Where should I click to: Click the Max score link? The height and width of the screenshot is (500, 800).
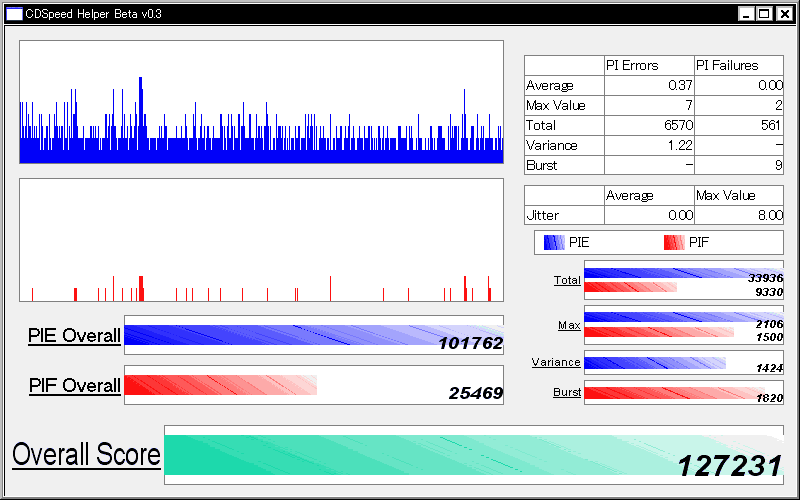coord(569,326)
